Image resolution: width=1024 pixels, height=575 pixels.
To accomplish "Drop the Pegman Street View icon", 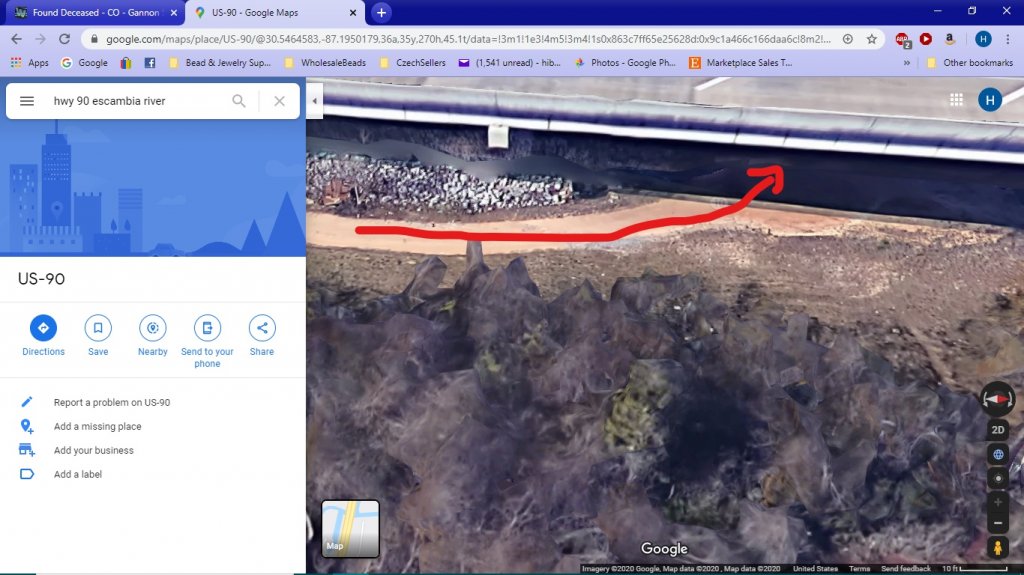I will click(997, 547).
